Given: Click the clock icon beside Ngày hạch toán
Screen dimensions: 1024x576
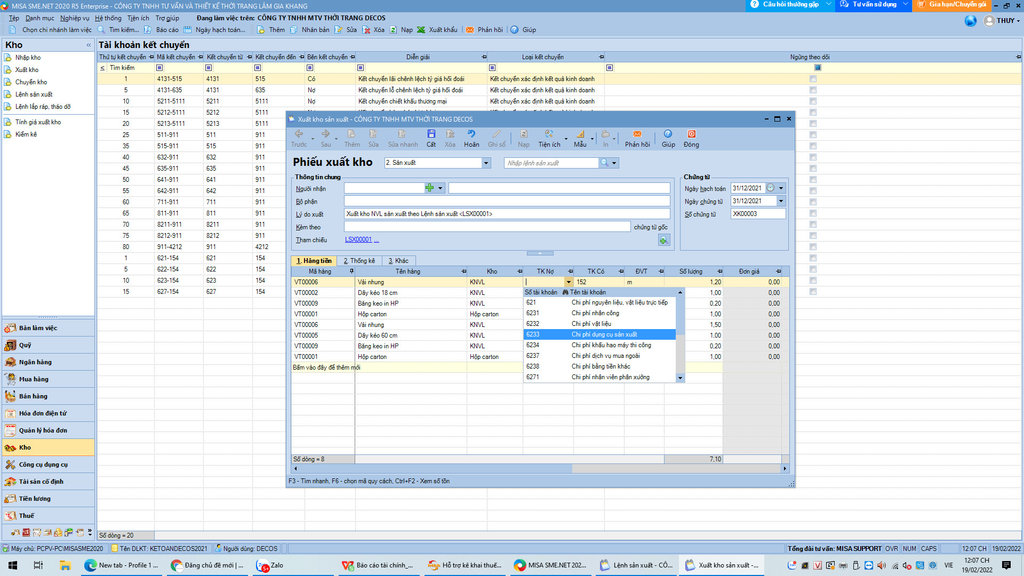Looking at the screenshot, I should point(771,188).
